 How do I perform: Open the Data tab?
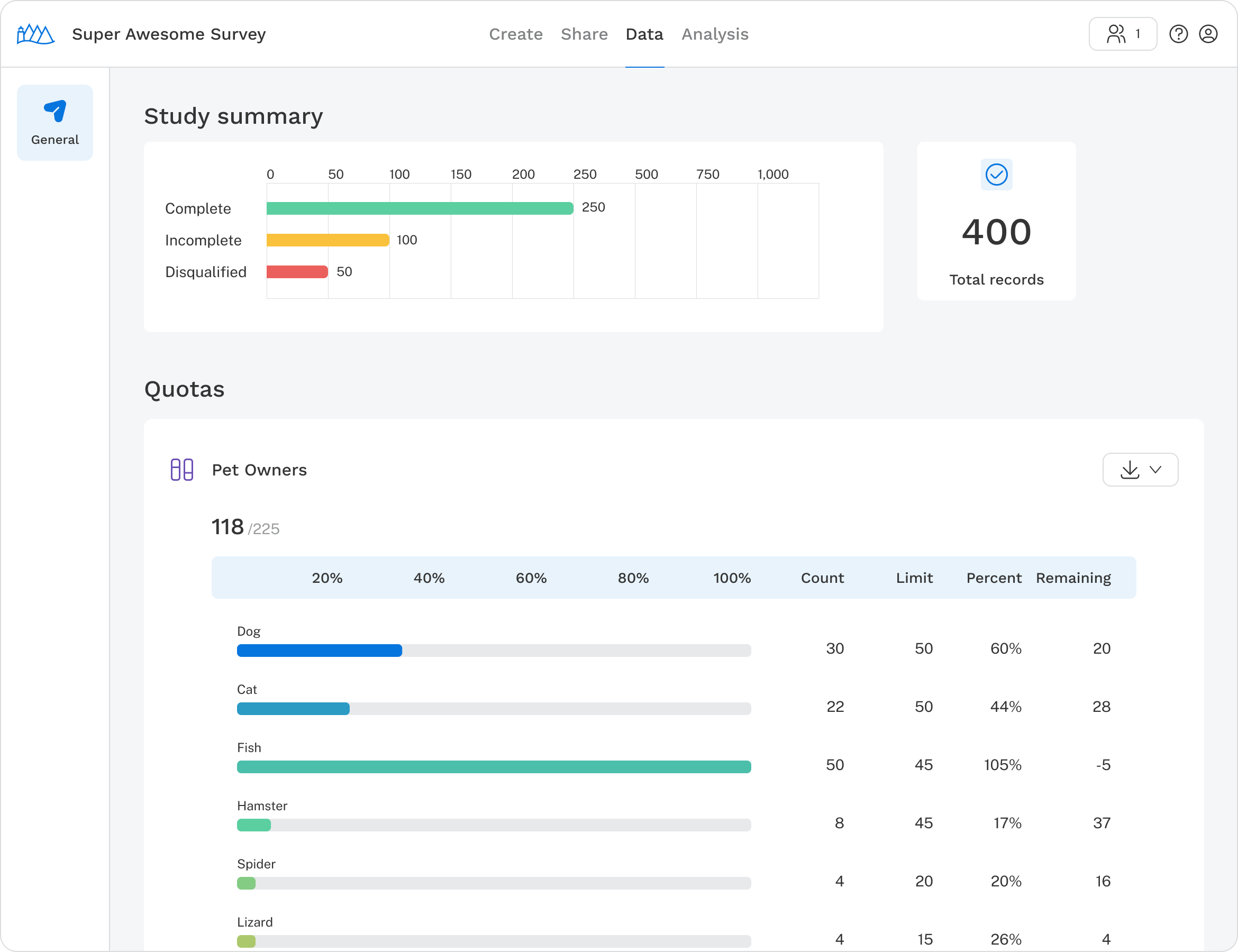pyautogui.click(x=644, y=34)
